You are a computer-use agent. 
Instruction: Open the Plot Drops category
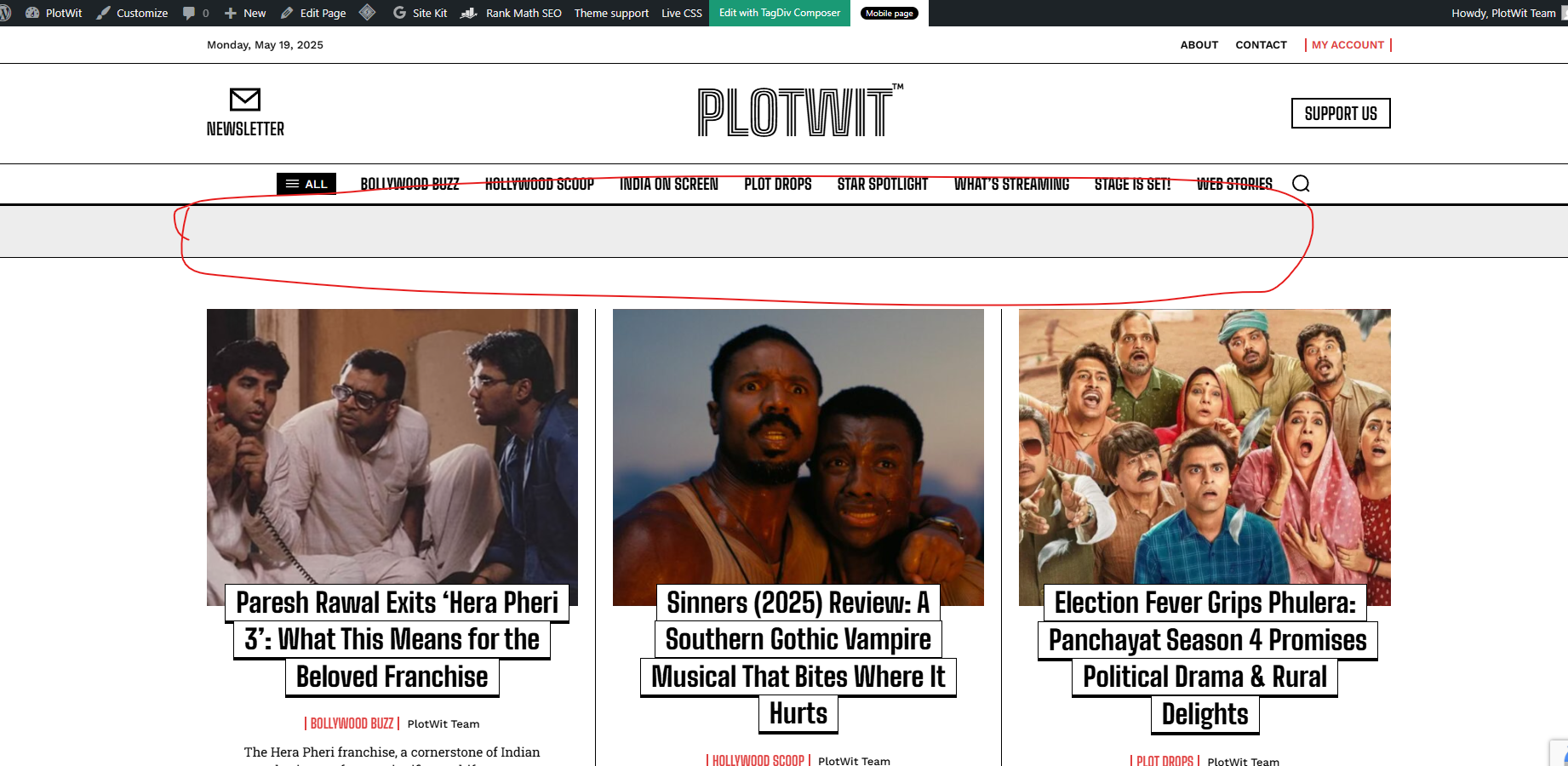coord(778,184)
